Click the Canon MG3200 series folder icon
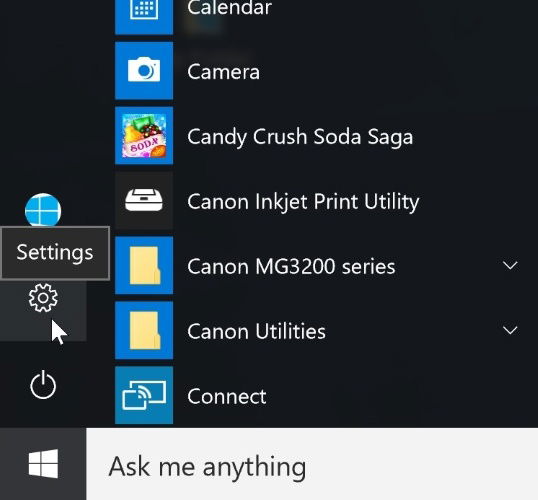Image resolution: width=538 pixels, height=500 pixels. [144, 265]
